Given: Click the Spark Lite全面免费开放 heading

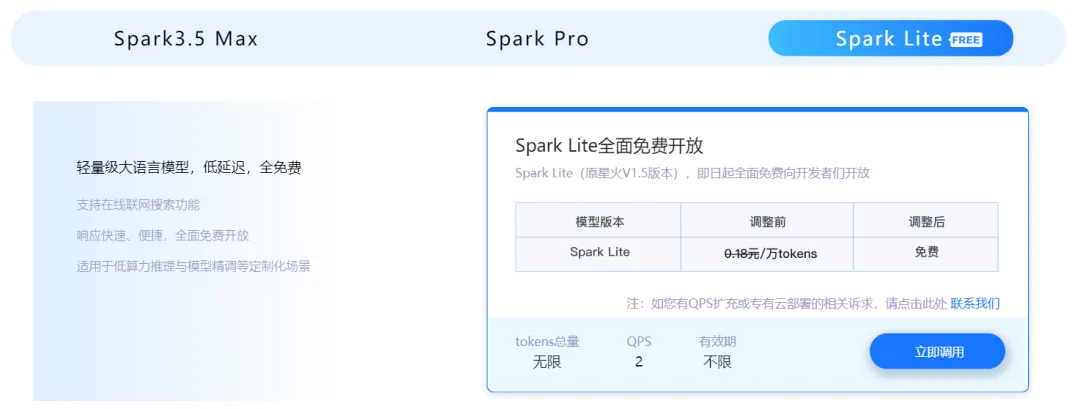Looking at the screenshot, I should [609, 145].
